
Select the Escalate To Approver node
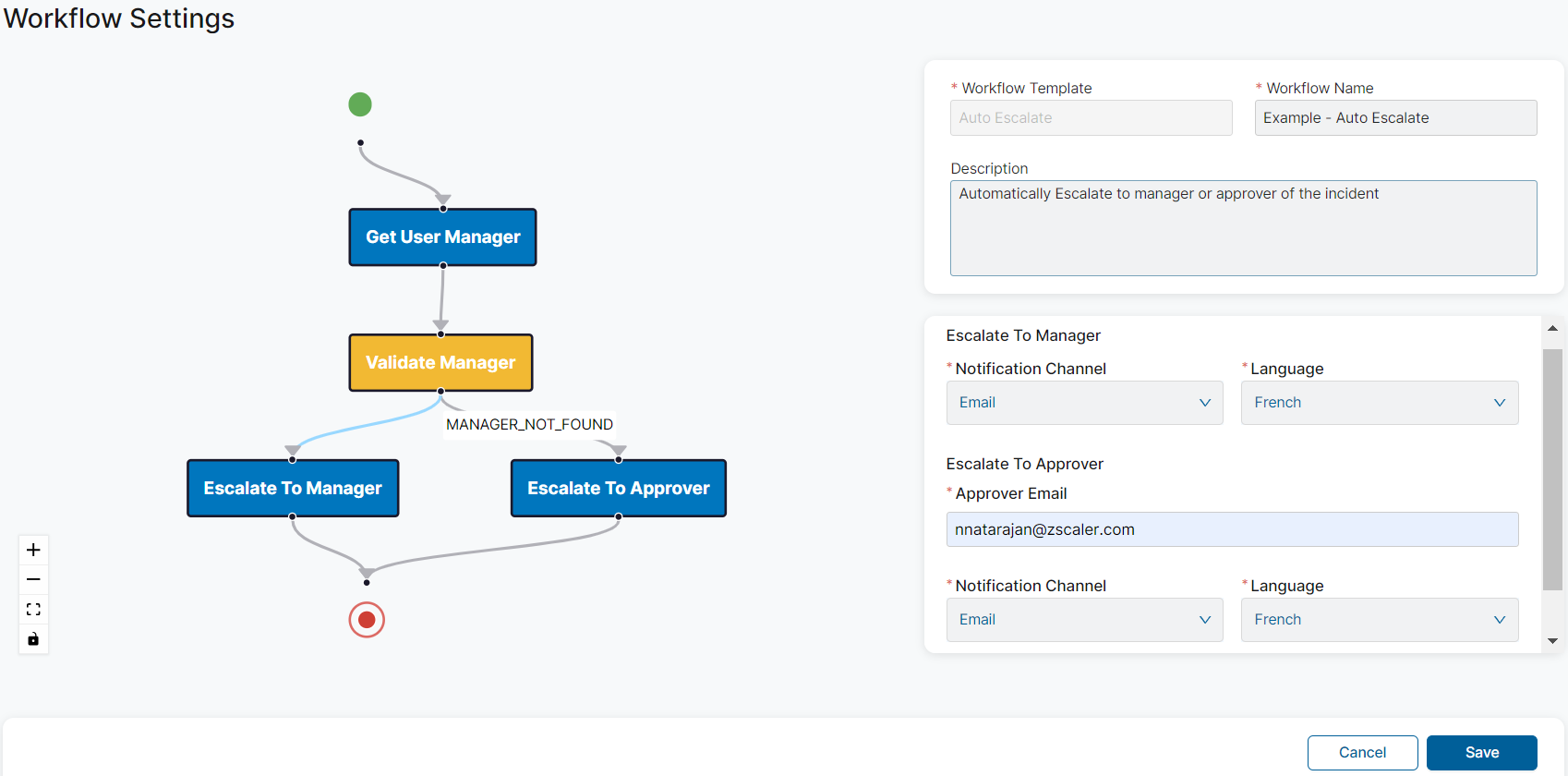point(618,489)
